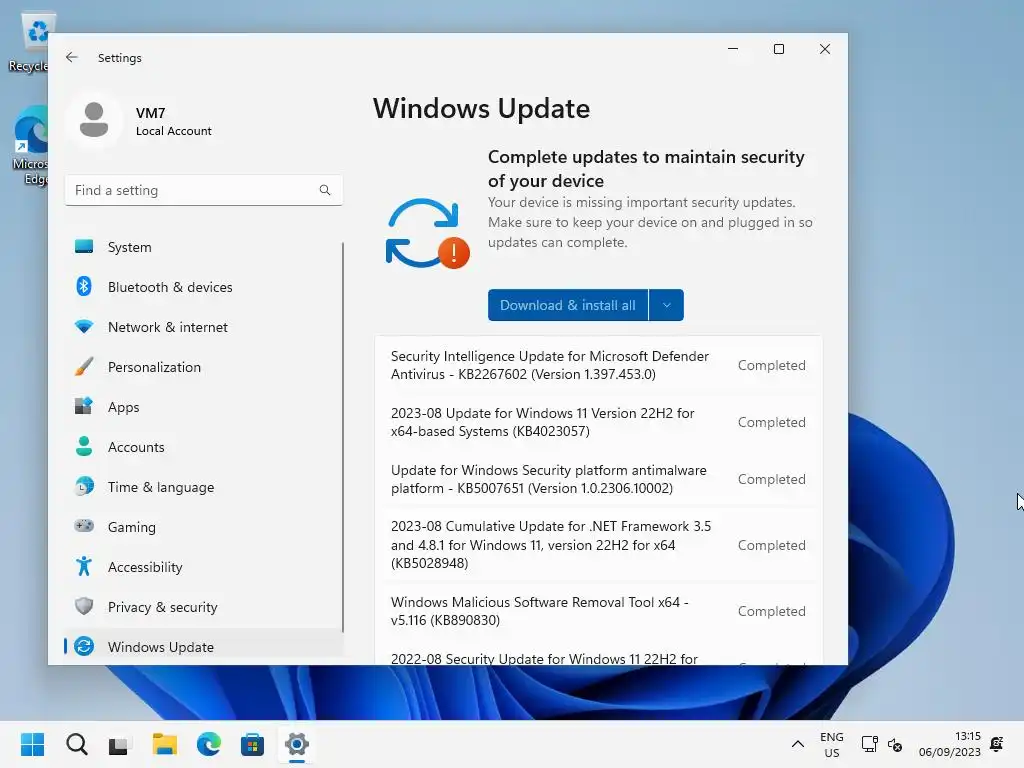This screenshot has width=1024, height=768.
Task: Select the Accessibility figure icon
Action: pos(84,566)
